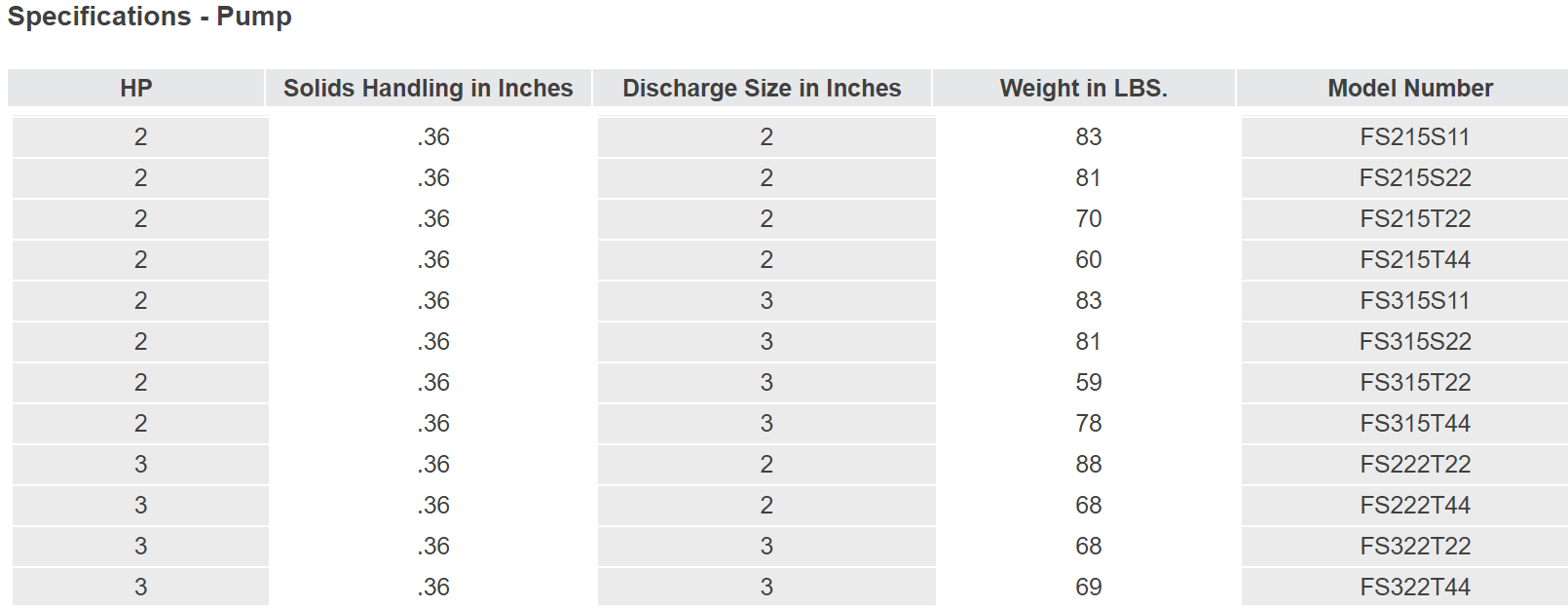1568x608 pixels.
Task: Click the HP column header
Action: click(136, 88)
